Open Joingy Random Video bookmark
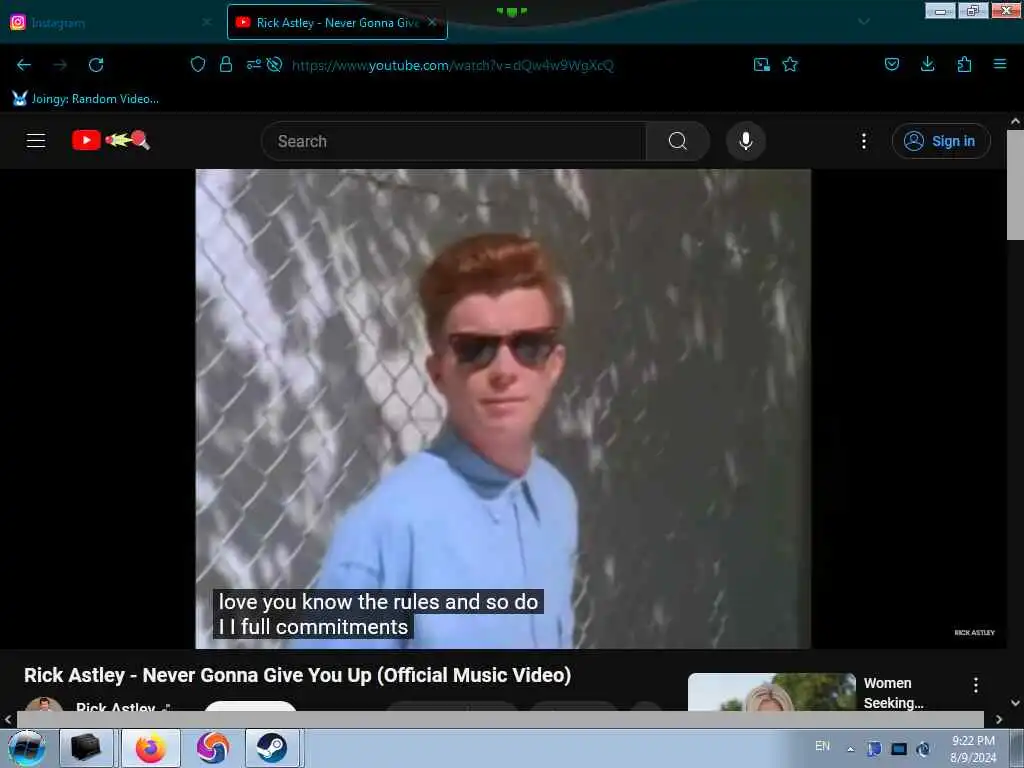Viewport: 1024px width, 768px height. pos(86,99)
